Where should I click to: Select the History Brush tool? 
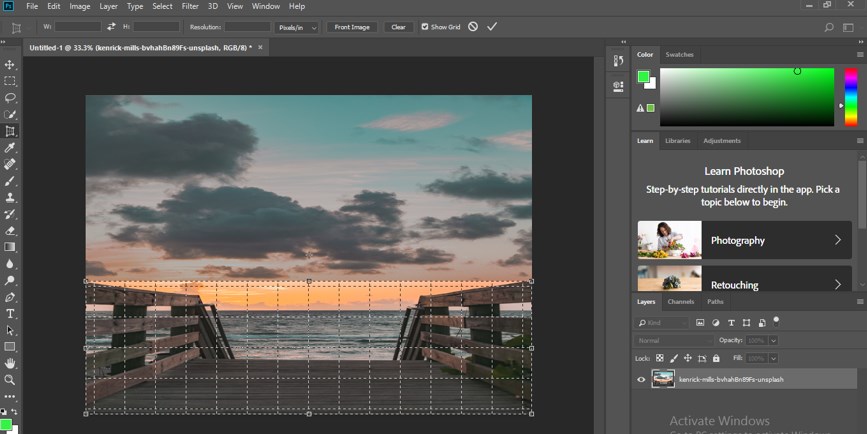[x=10, y=214]
